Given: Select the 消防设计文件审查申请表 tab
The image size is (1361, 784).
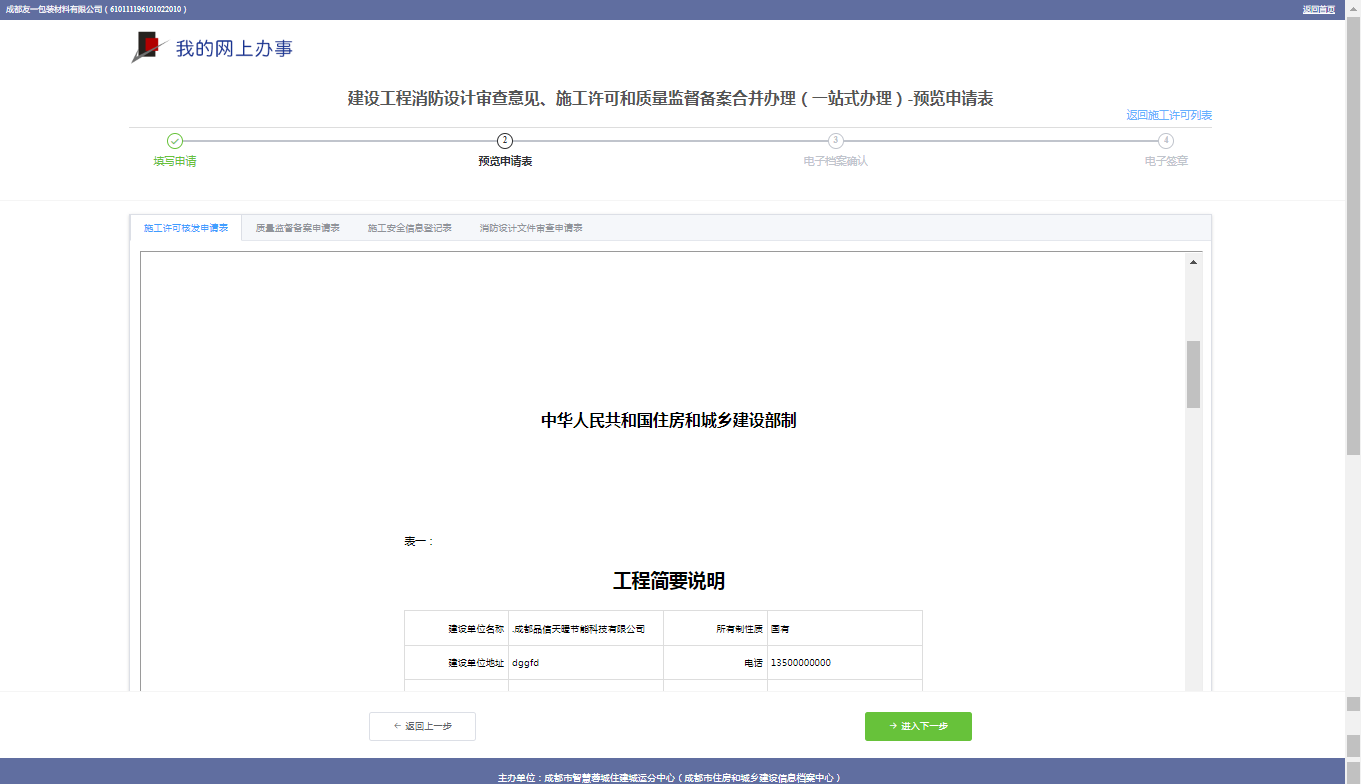Looking at the screenshot, I should point(531,227).
